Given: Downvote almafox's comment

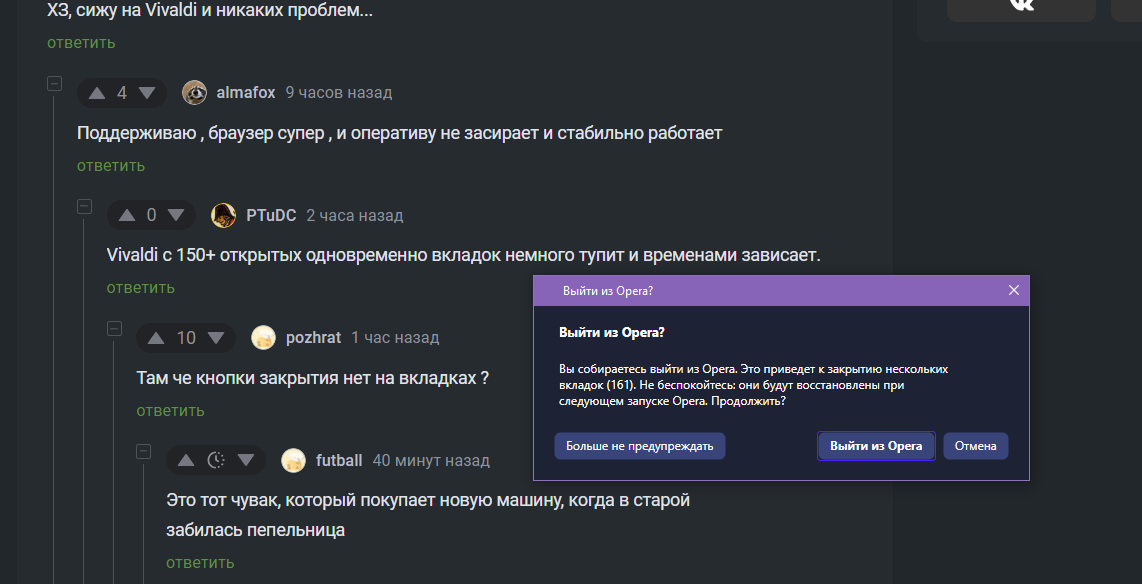Looking at the screenshot, I should pyautogui.click(x=147, y=93).
